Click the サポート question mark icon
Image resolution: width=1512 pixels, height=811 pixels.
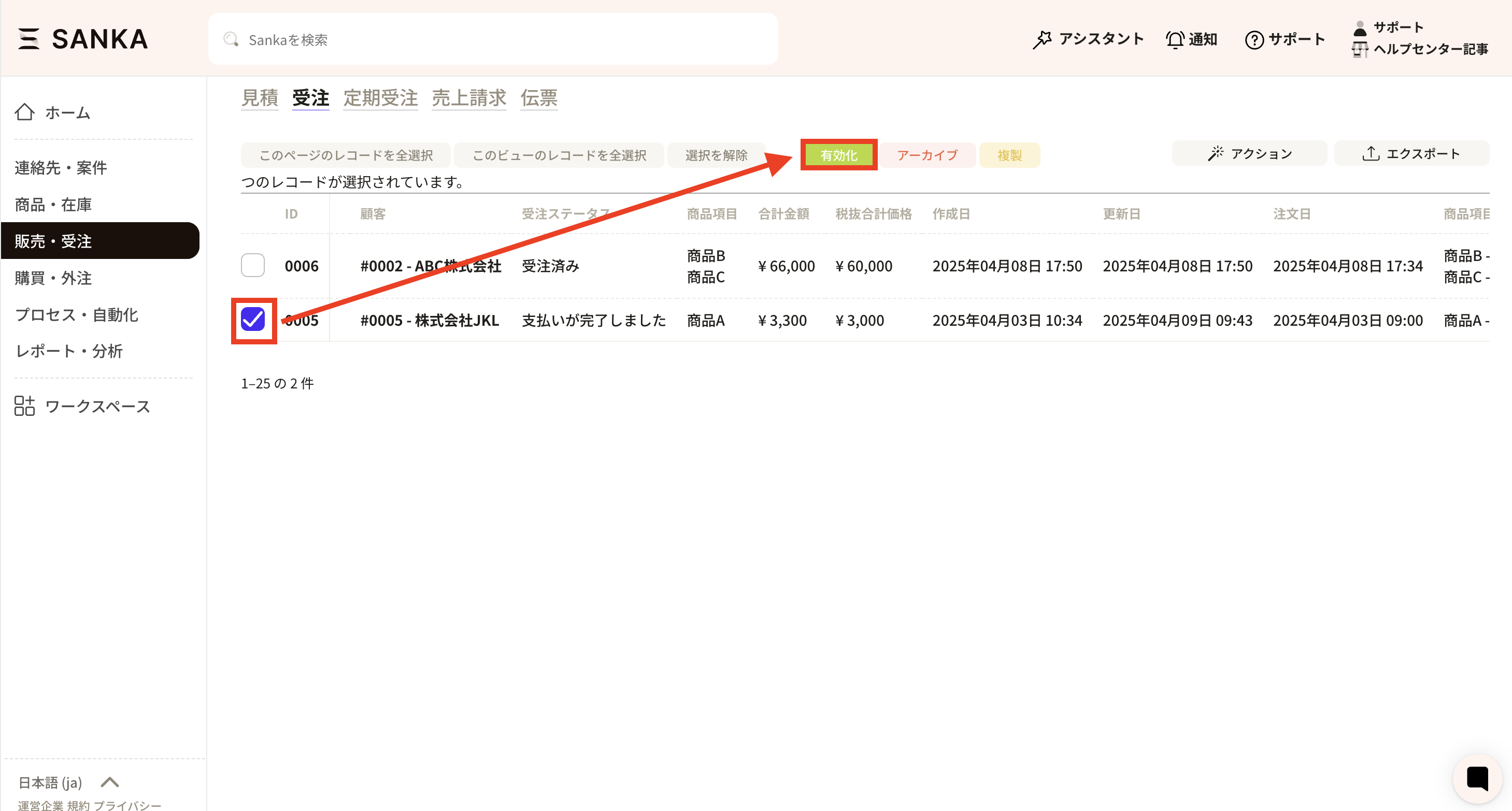tap(1254, 39)
